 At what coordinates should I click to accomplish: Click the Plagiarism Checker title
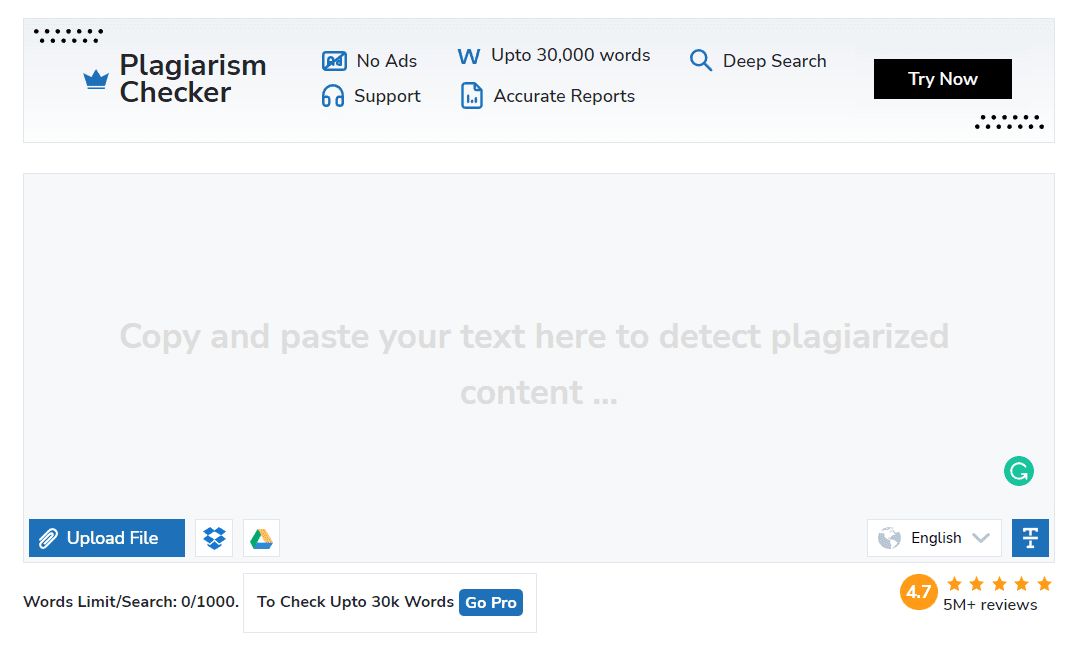point(193,79)
